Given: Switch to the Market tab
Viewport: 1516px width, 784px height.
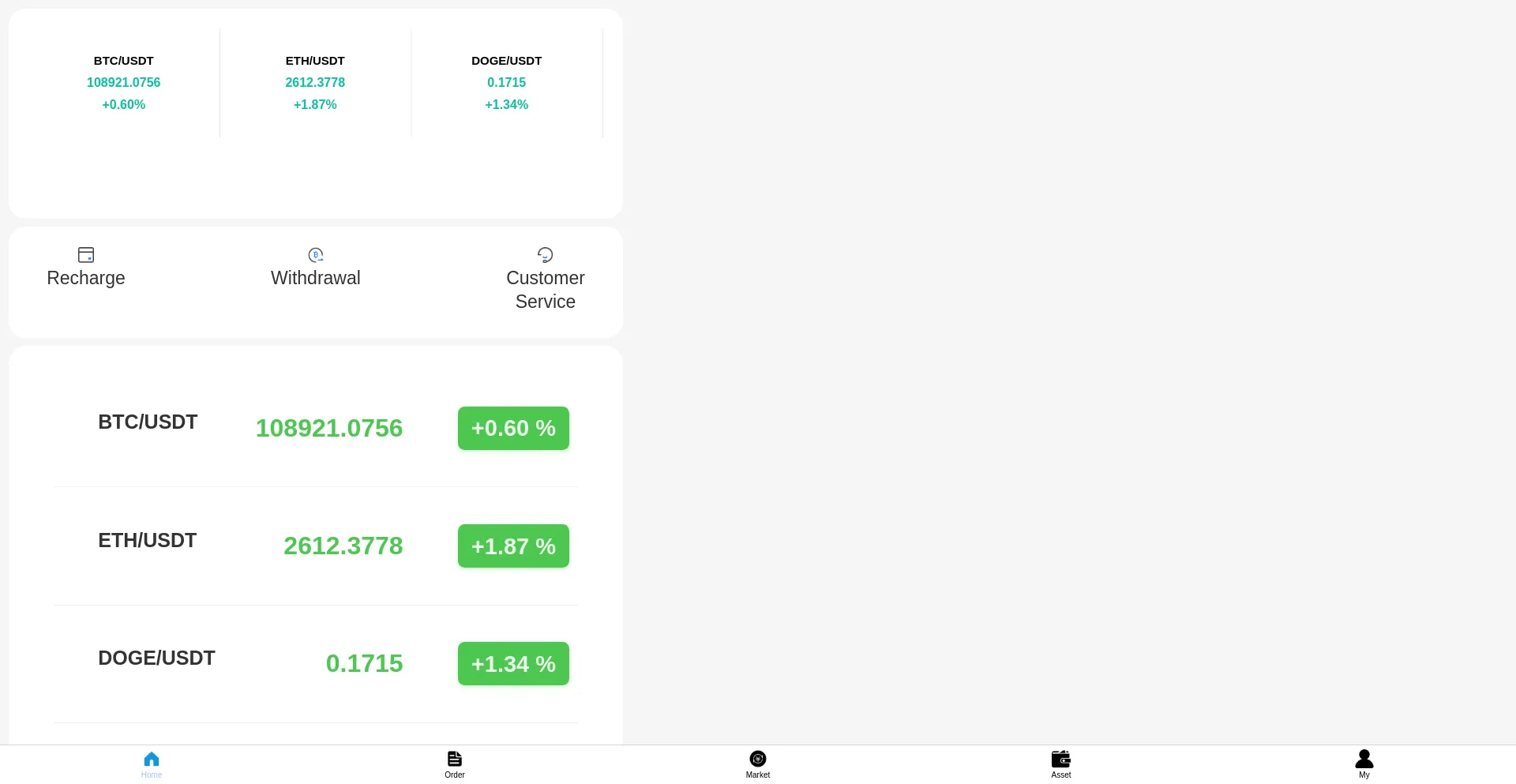Looking at the screenshot, I should pos(757,775).
